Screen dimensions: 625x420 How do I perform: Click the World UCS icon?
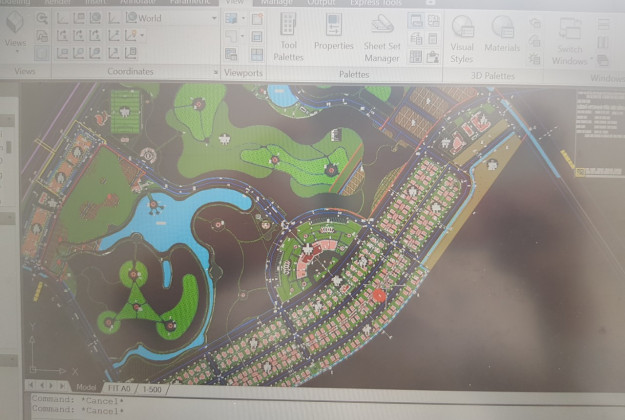coord(131,18)
